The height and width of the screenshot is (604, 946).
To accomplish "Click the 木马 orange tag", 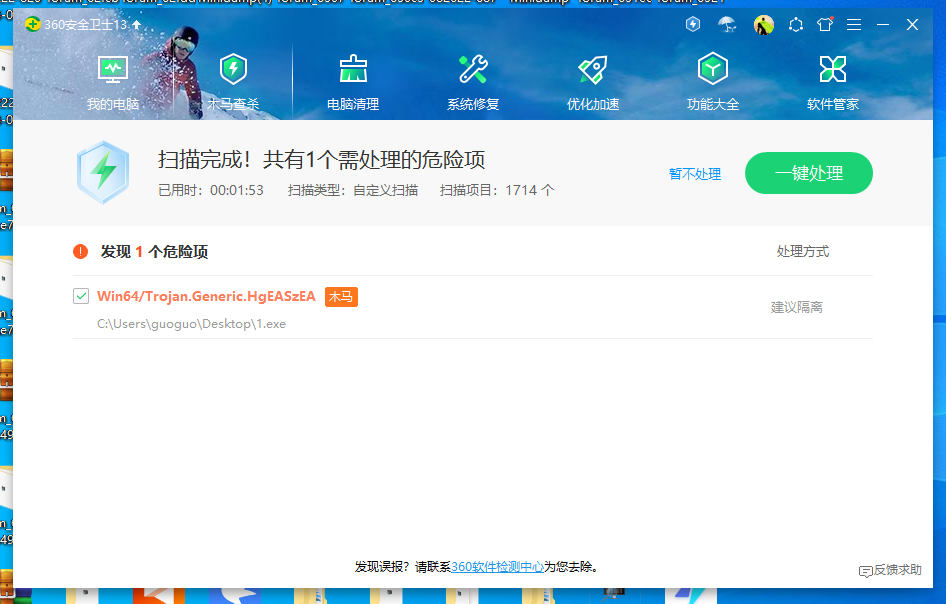I will [341, 297].
